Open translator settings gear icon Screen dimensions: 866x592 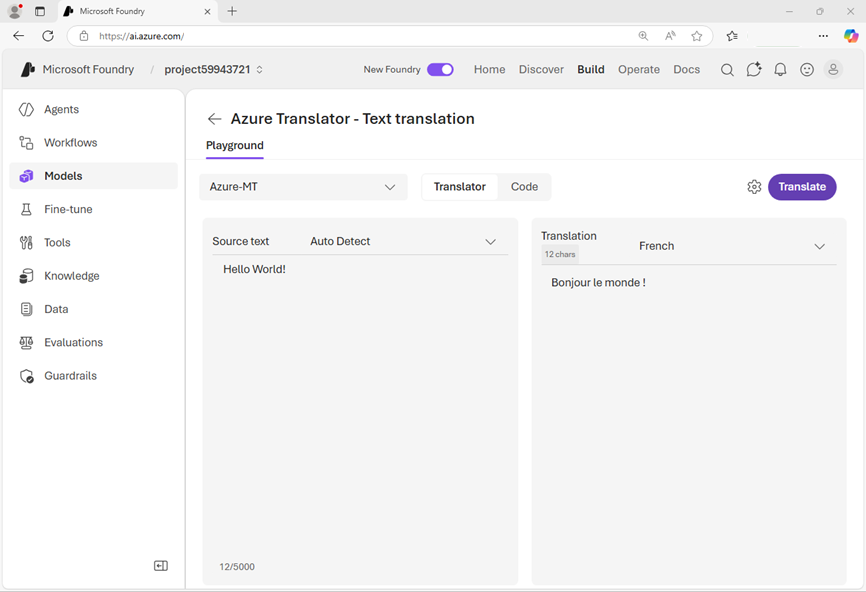(754, 187)
